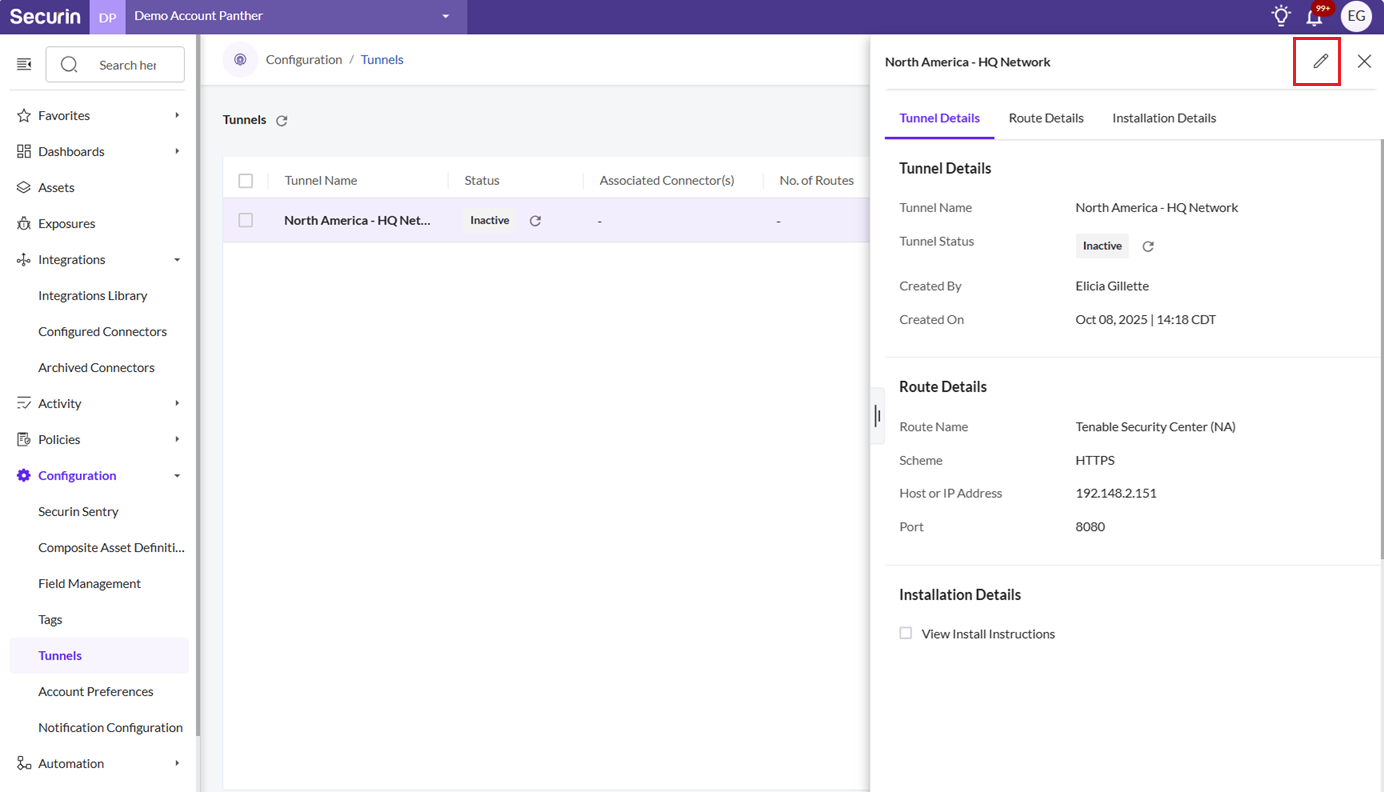Viewport: 1384px width, 792px height.
Task: Click Configuration breadcrumb link
Action: [304, 60]
